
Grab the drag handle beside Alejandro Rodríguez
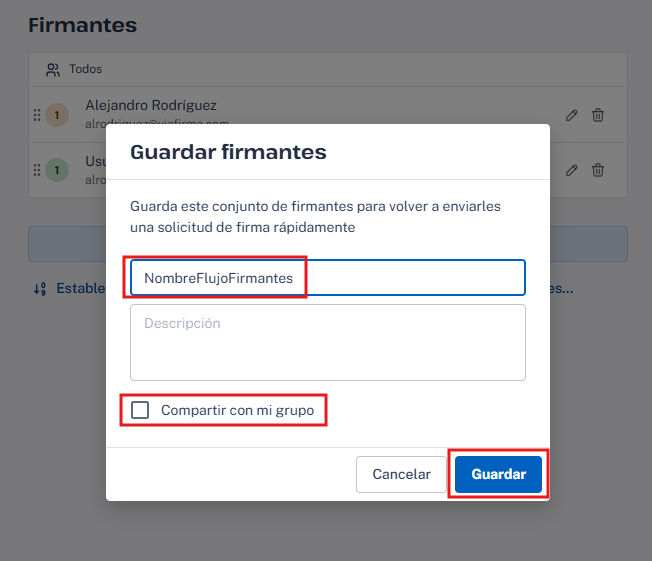[x=37, y=115]
